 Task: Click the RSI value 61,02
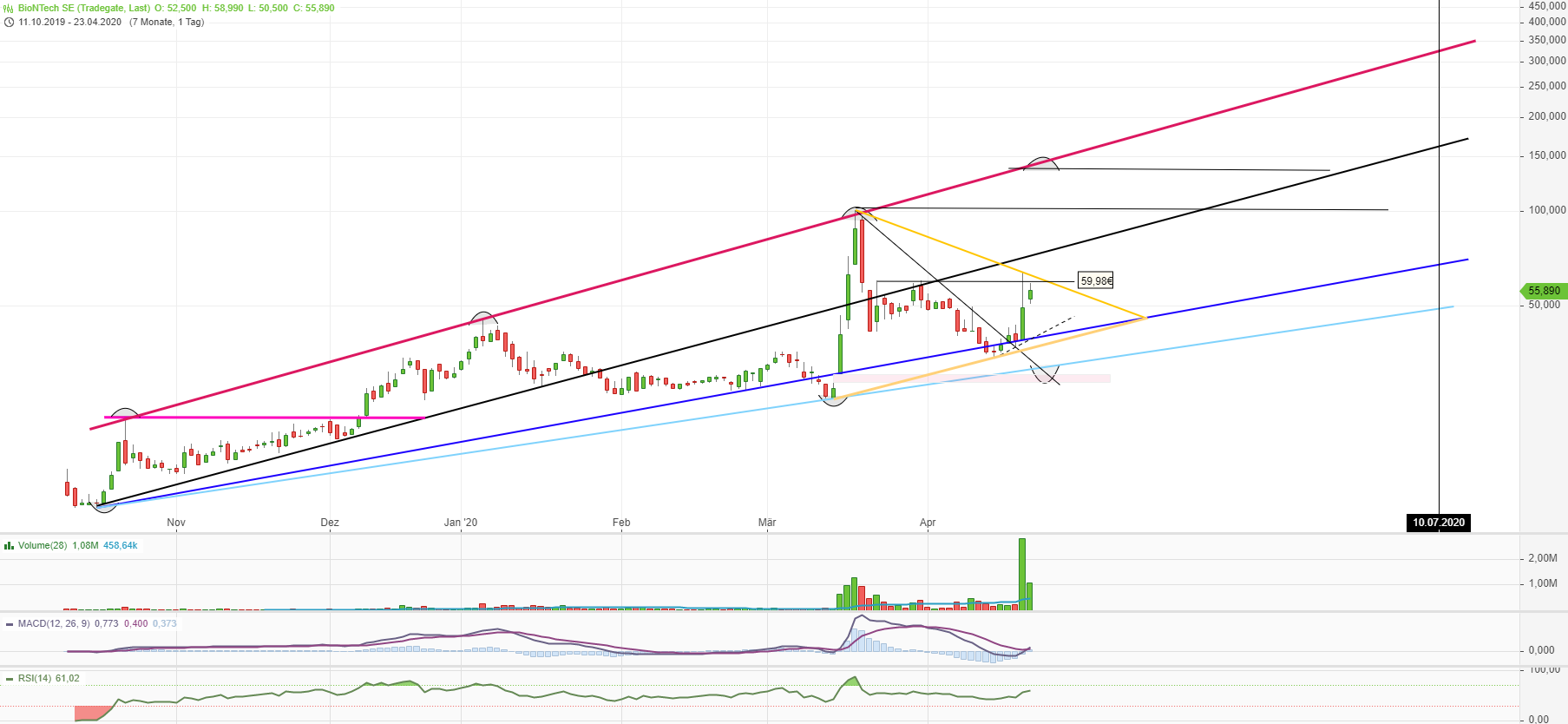[x=68, y=679]
